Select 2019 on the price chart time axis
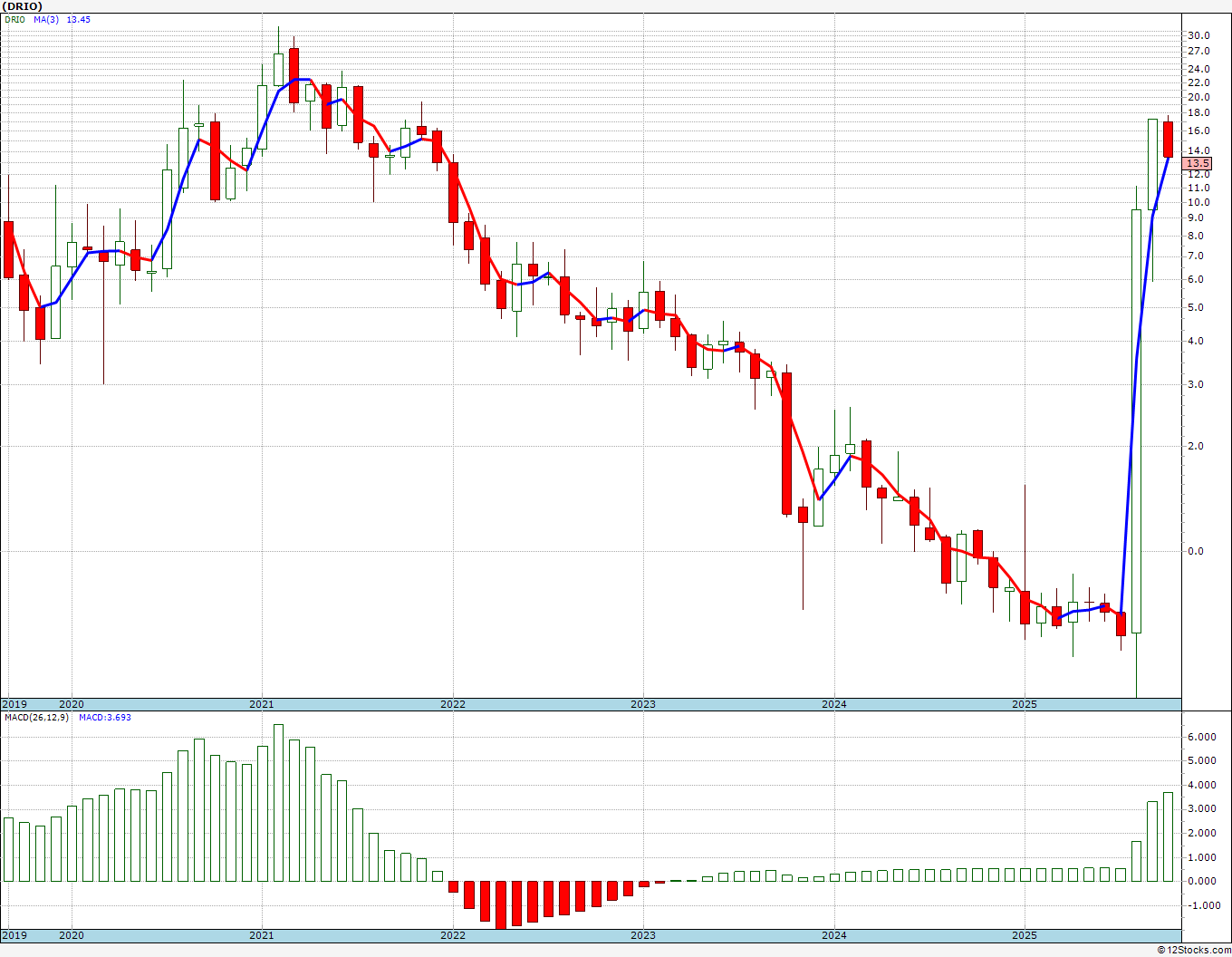Screen dimensions: 1232x957 point(14,704)
